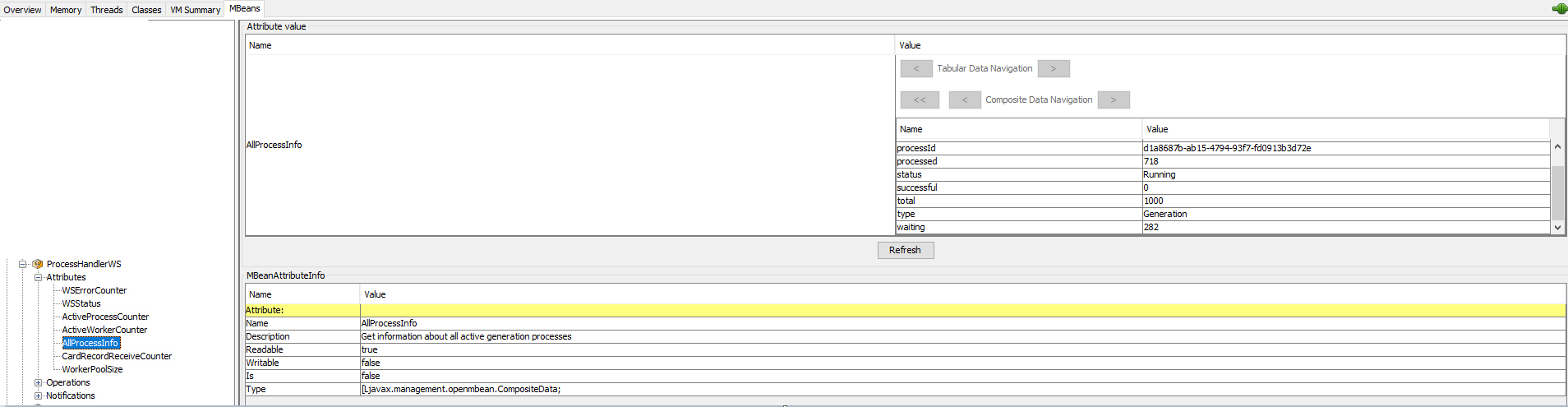This screenshot has width=1568, height=407.
Task: Click the Is value false
Action: tap(962, 376)
